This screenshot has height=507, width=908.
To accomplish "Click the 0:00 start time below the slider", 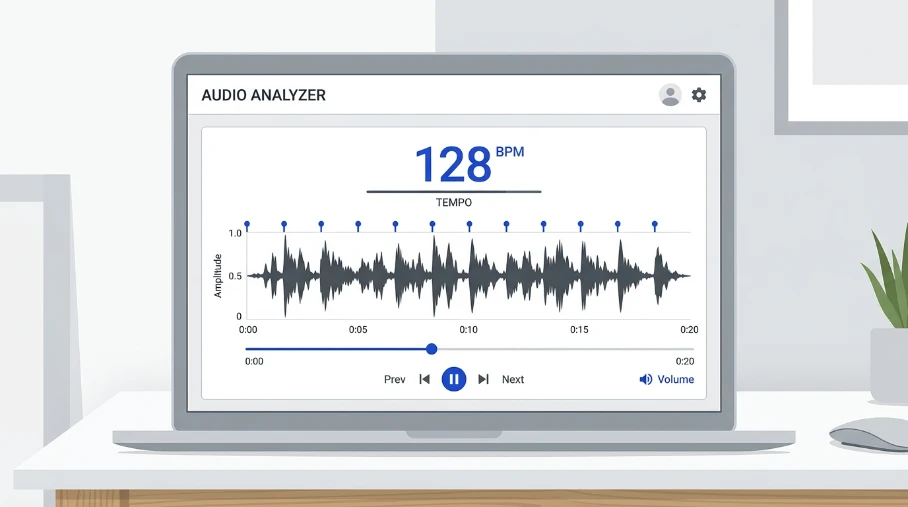I will [254, 362].
